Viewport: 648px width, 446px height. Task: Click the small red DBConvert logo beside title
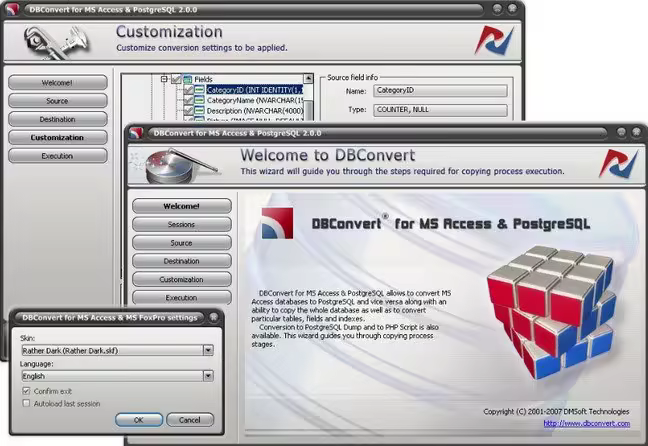pyautogui.click(x=276, y=223)
